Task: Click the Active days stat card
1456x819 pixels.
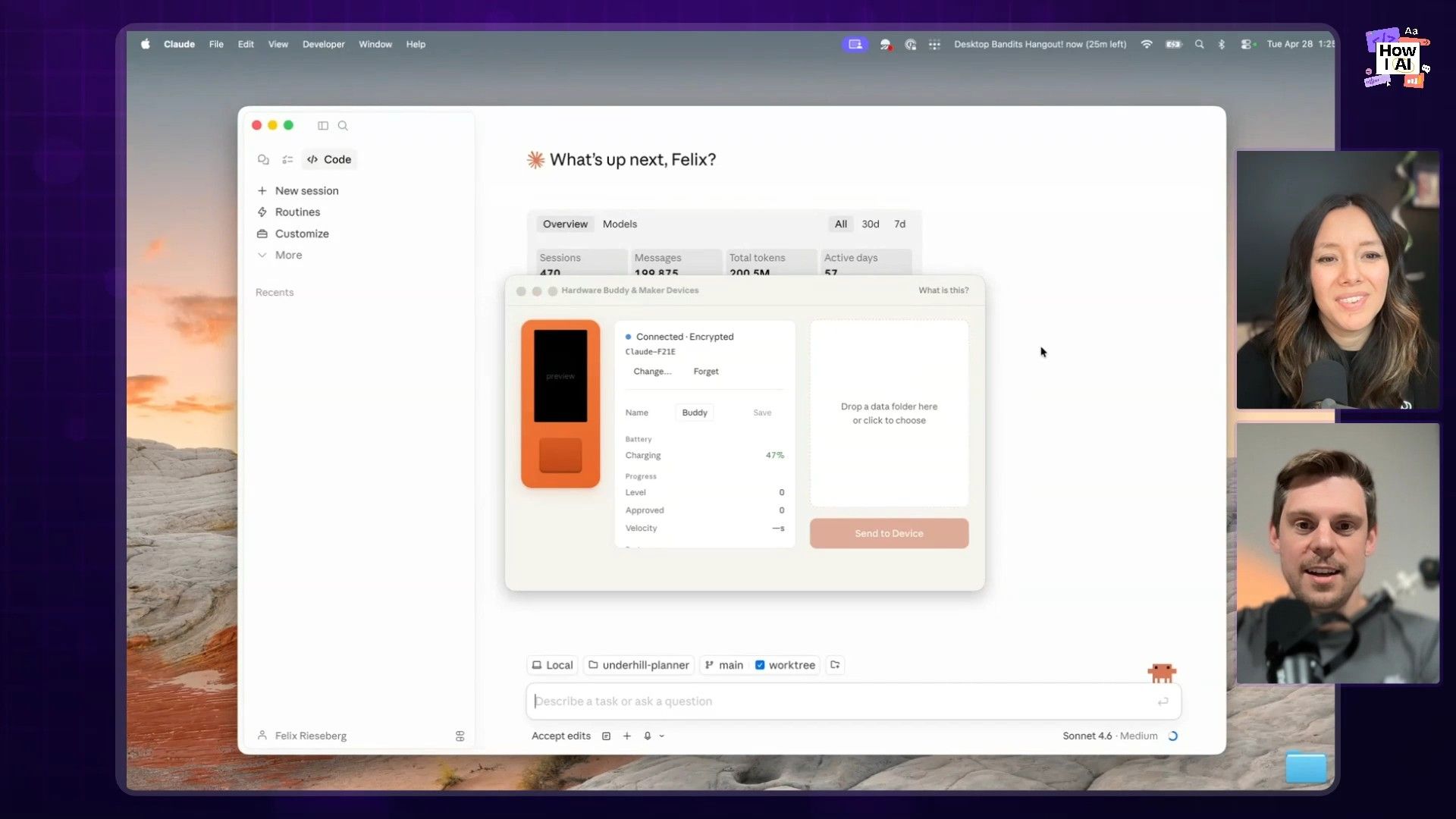Action: coord(866,262)
